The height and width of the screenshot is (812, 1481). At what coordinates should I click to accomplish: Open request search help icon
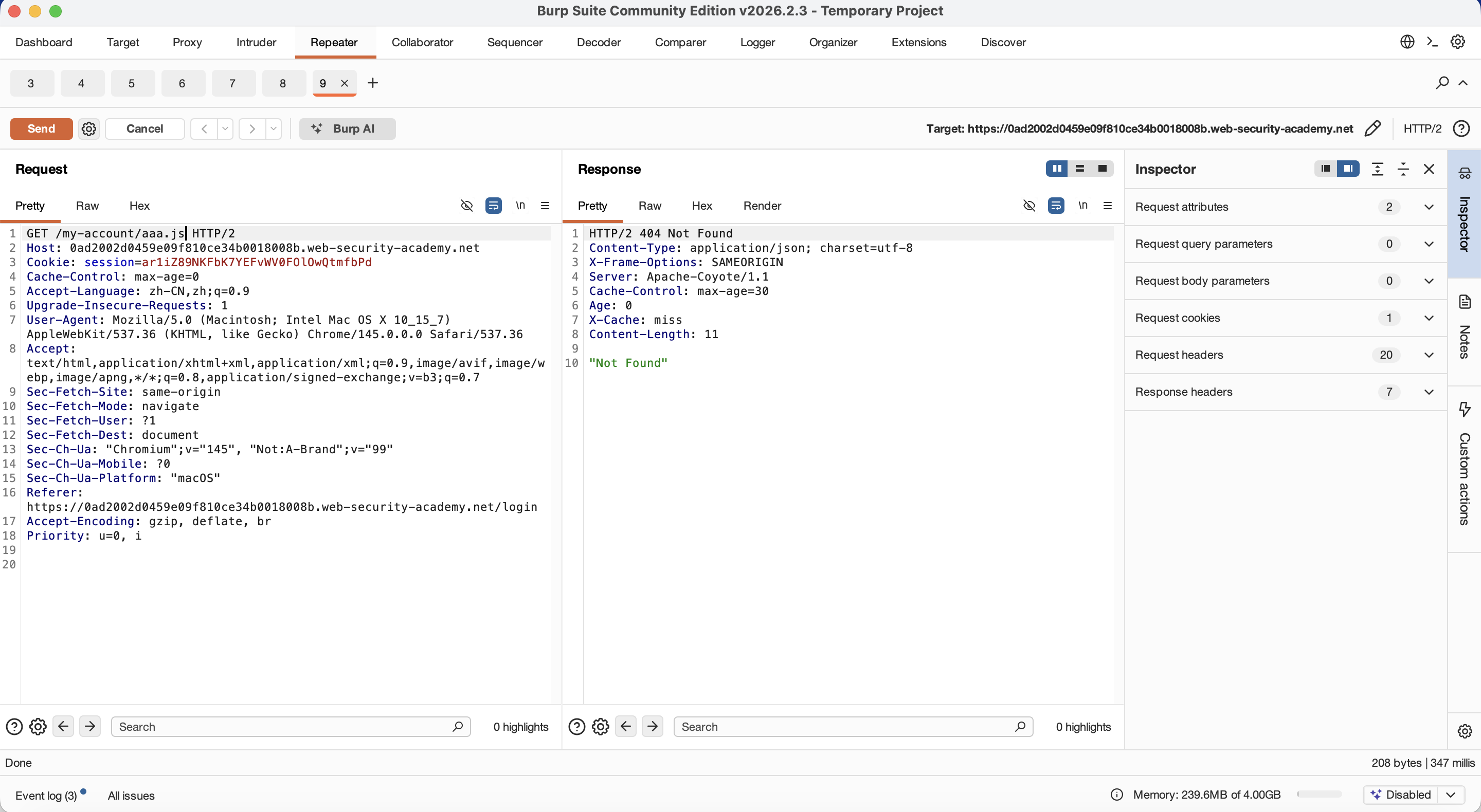(x=14, y=727)
